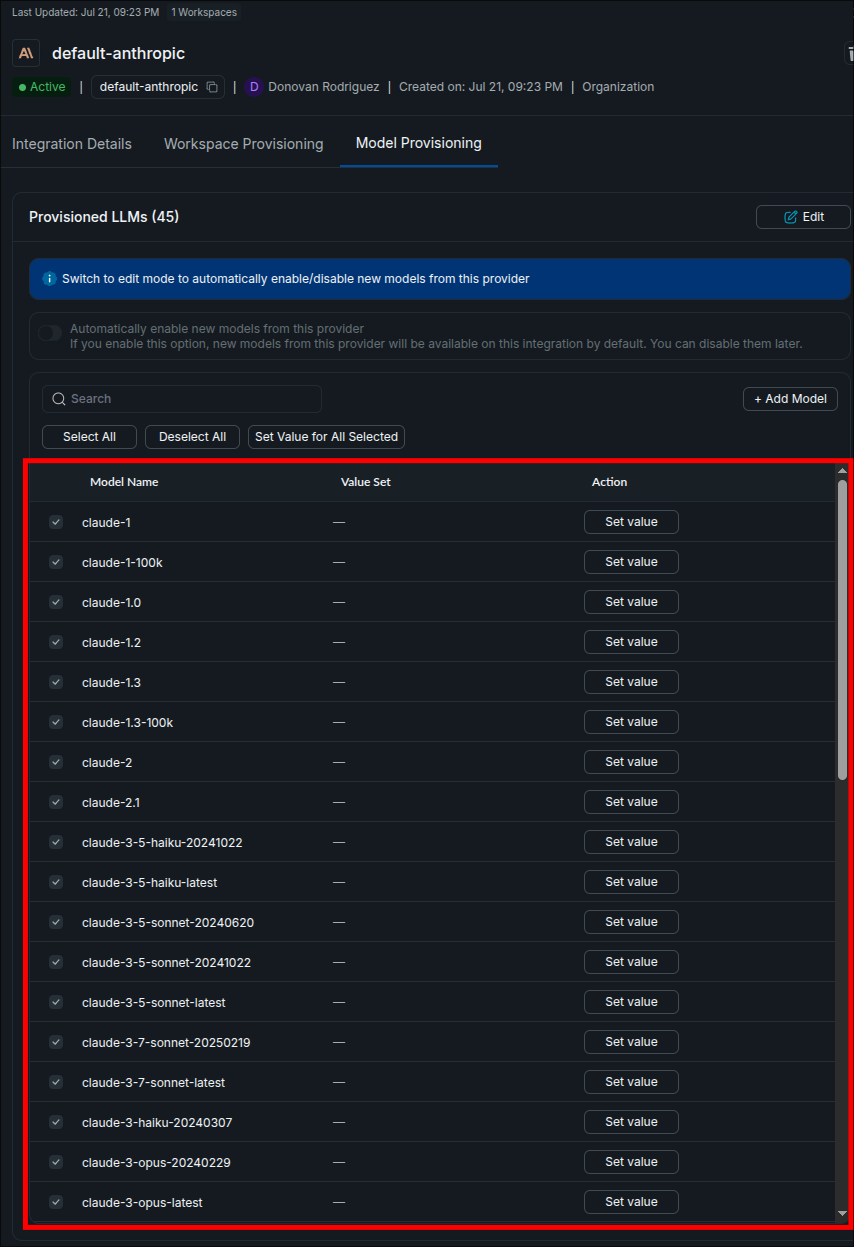Uncheck the claude-3-opus-latest checkbox
Viewport: 854px width, 1247px height.
click(56, 1202)
